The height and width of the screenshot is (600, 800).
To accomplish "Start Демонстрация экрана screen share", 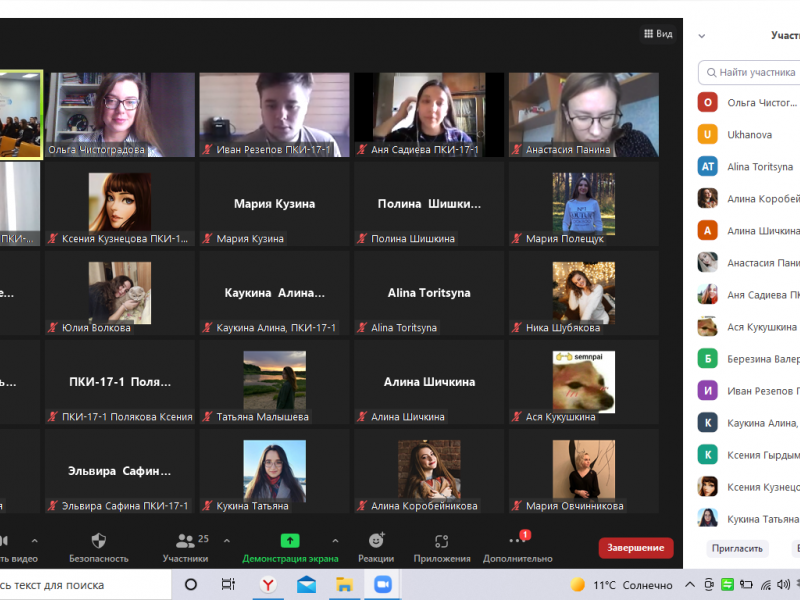I will click(290, 541).
